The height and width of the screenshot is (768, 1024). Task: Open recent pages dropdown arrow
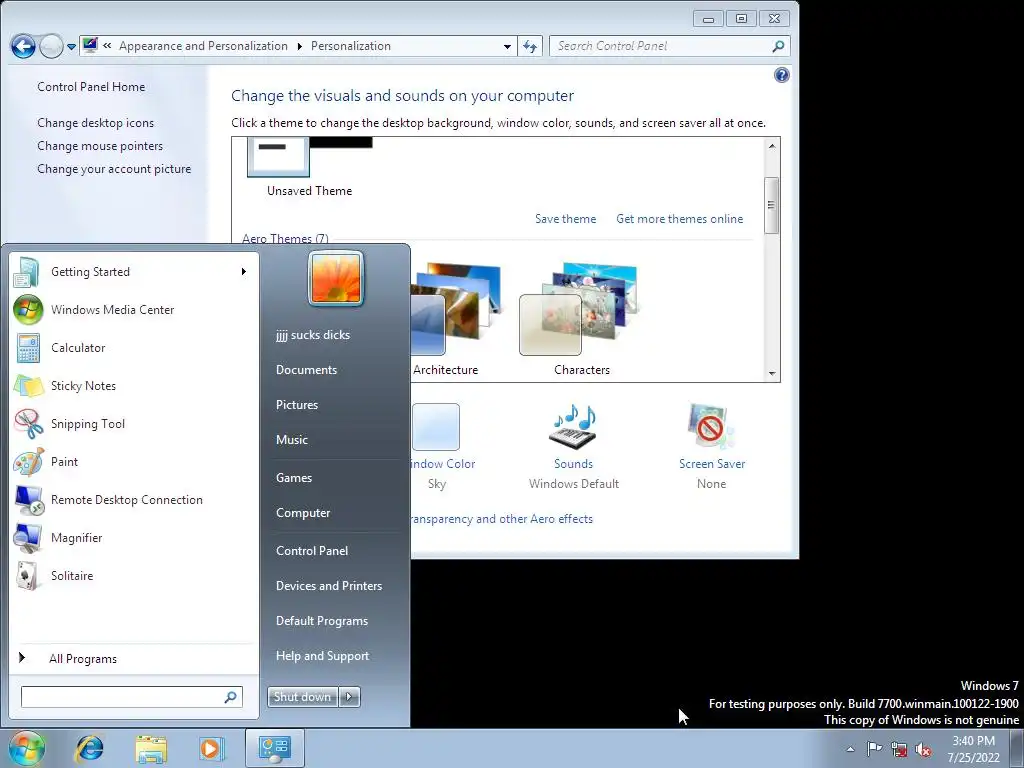pyautogui.click(x=71, y=47)
